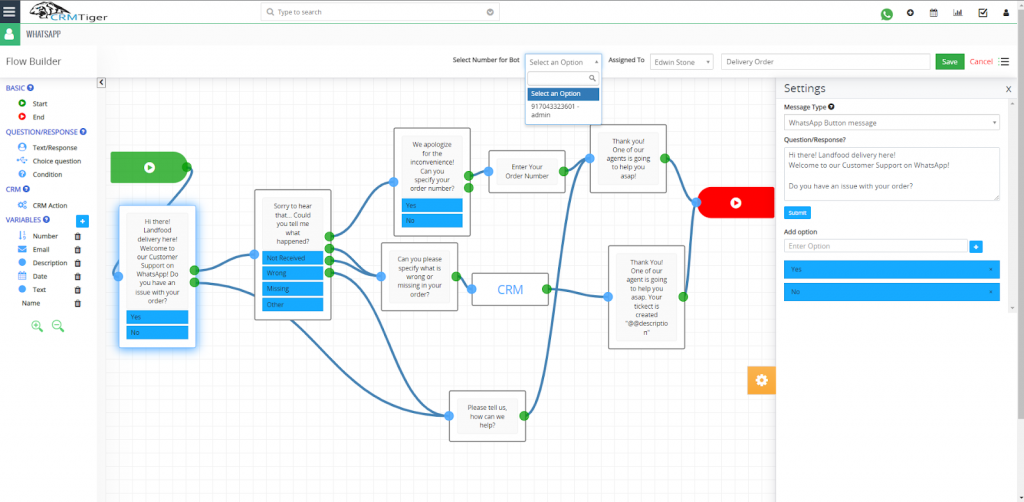Viewport: 1024px width, 502px height.
Task: Click the orange settings gear button
Action: pos(761,380)
